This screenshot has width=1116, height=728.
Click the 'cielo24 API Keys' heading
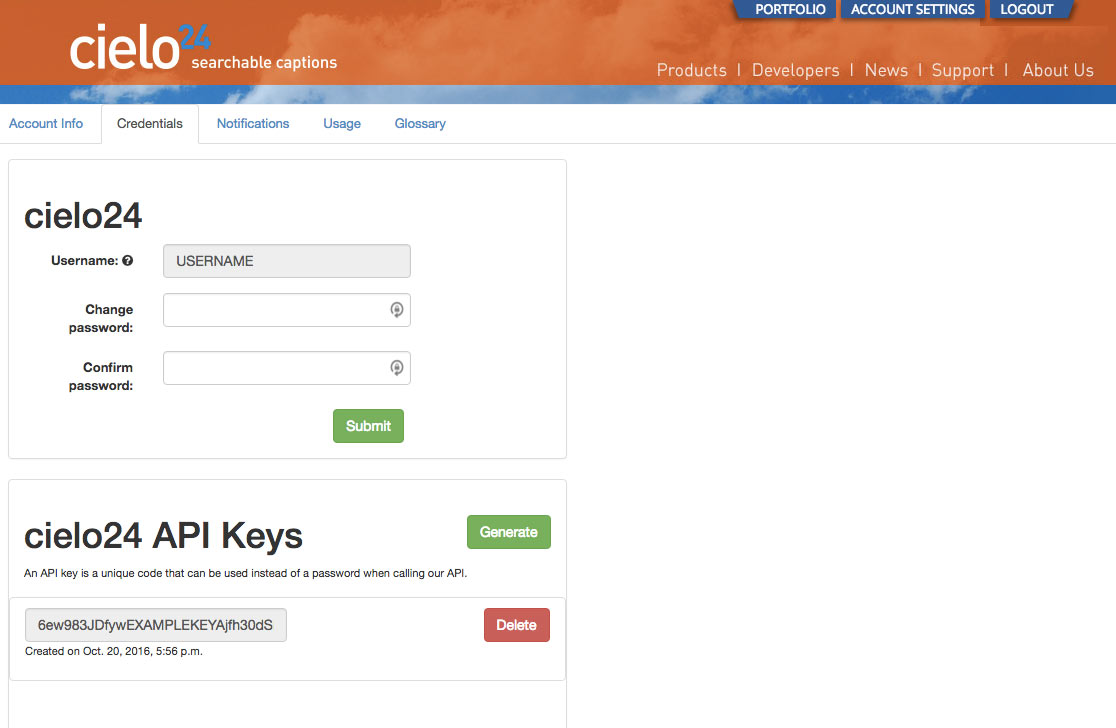click(163, 536)
